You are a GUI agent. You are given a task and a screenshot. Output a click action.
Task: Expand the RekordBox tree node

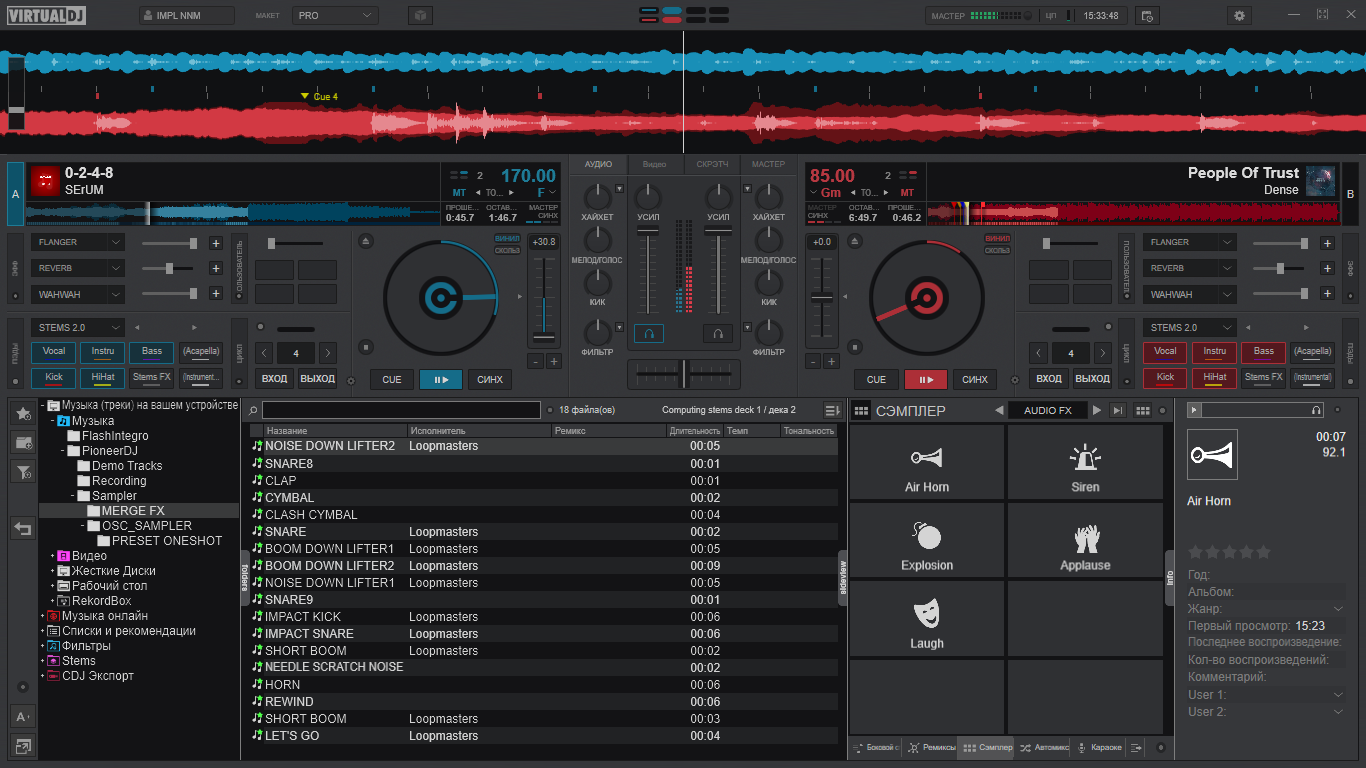[x=52, y=601]
